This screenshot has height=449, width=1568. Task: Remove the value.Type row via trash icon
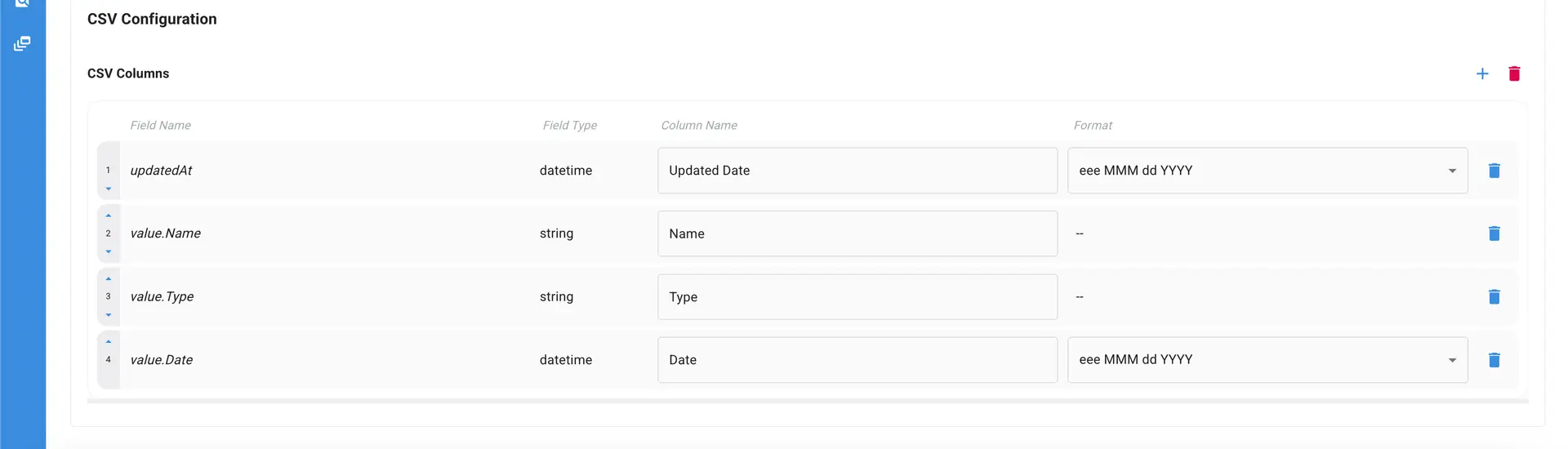pos(1494,296)
